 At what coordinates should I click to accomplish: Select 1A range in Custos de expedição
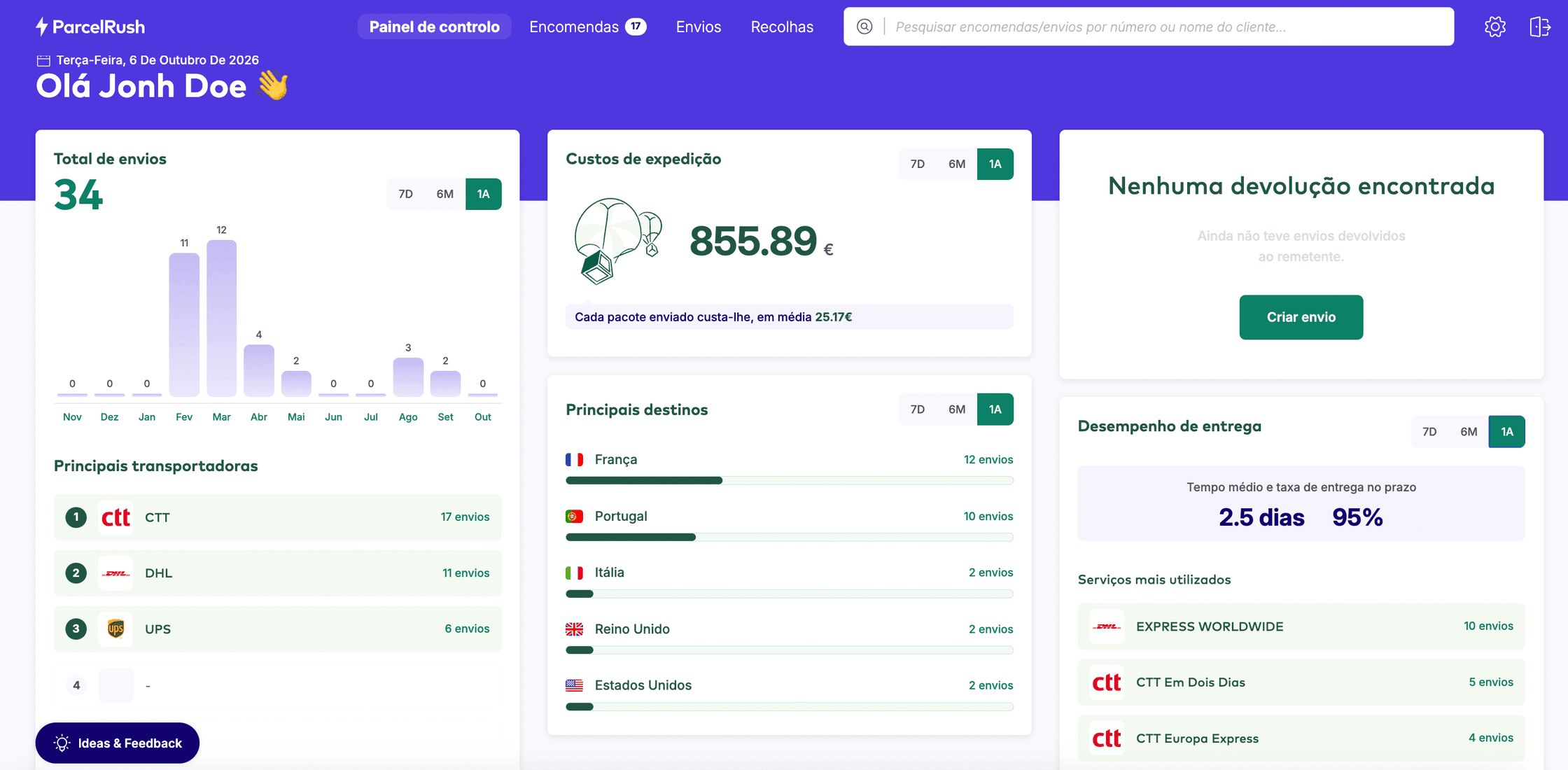[995, 164]
